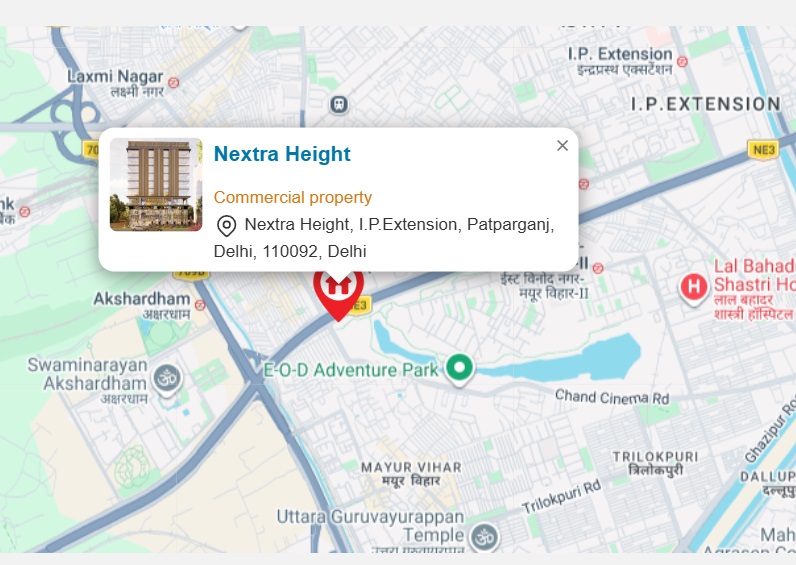Click the Swaminarayan Akshardham label
Viewport: 796px width, 565px height.
tap(87, 380)
